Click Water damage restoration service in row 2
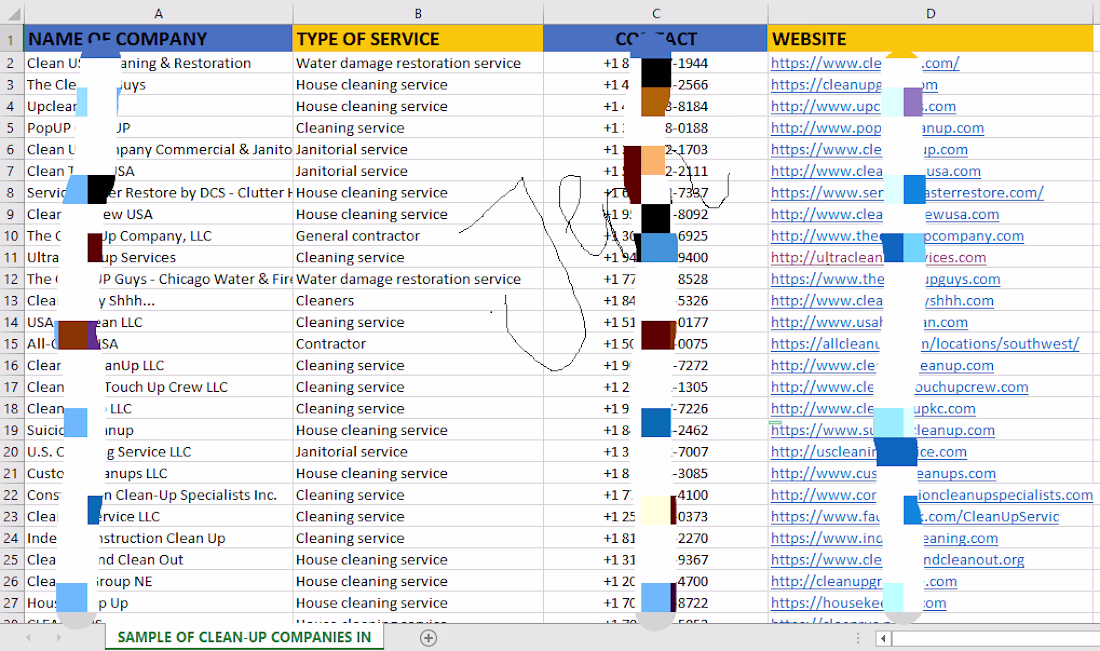Image resolution: width=1100 pixels, height=651 pixels. [x=418, y=63]
